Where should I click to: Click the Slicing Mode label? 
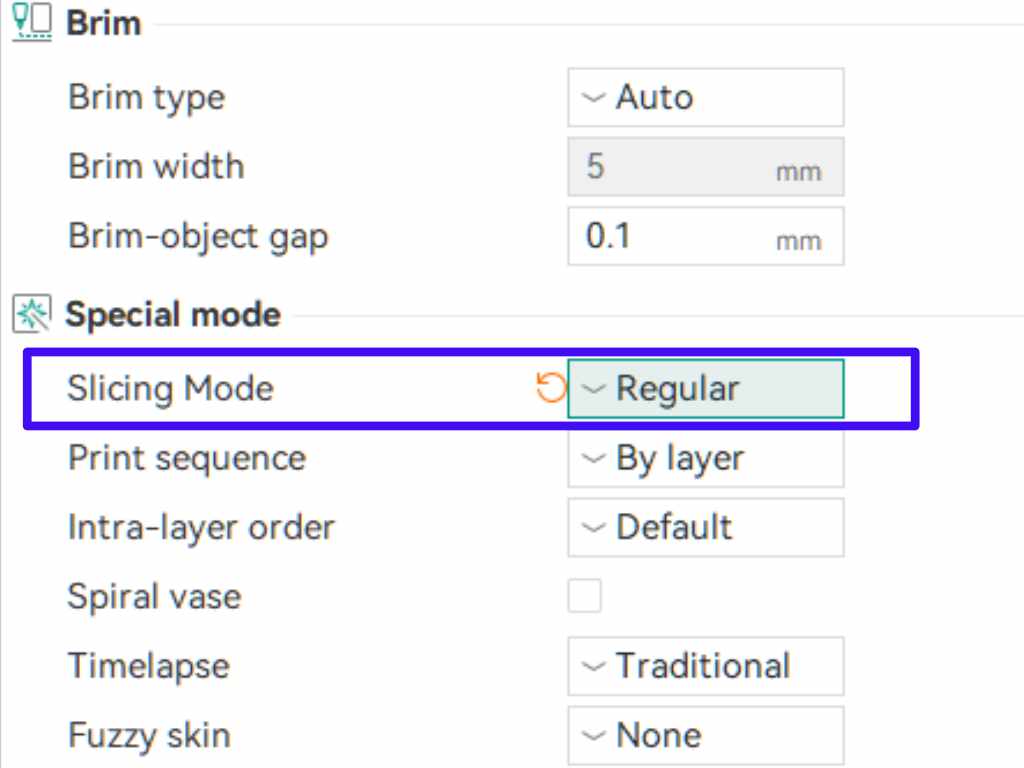point(170,388)
